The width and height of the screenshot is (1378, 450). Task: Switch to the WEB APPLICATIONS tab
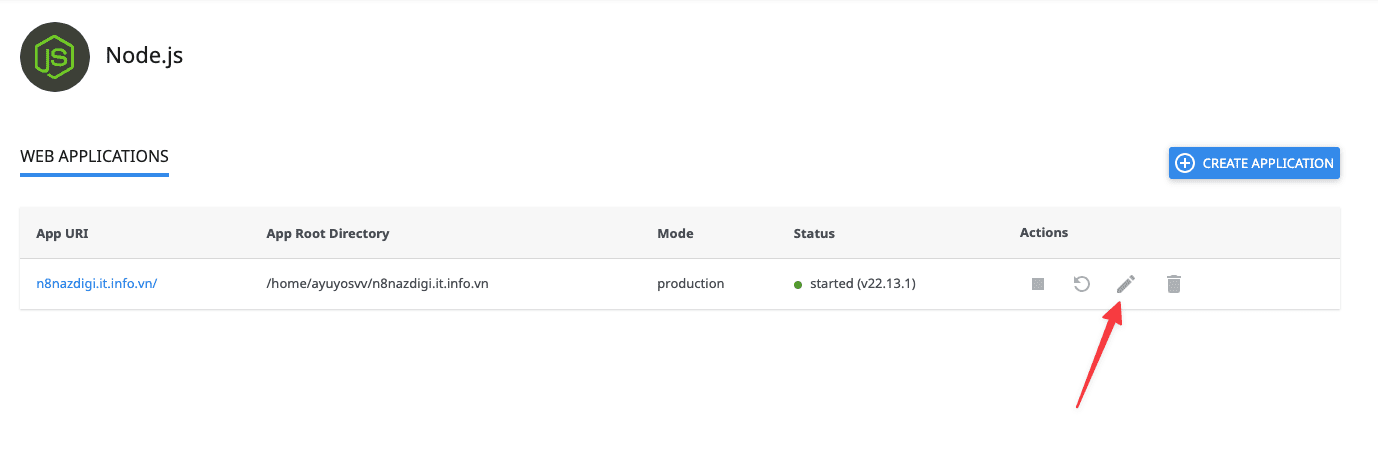pyautogui.click(x=94, y=157)
